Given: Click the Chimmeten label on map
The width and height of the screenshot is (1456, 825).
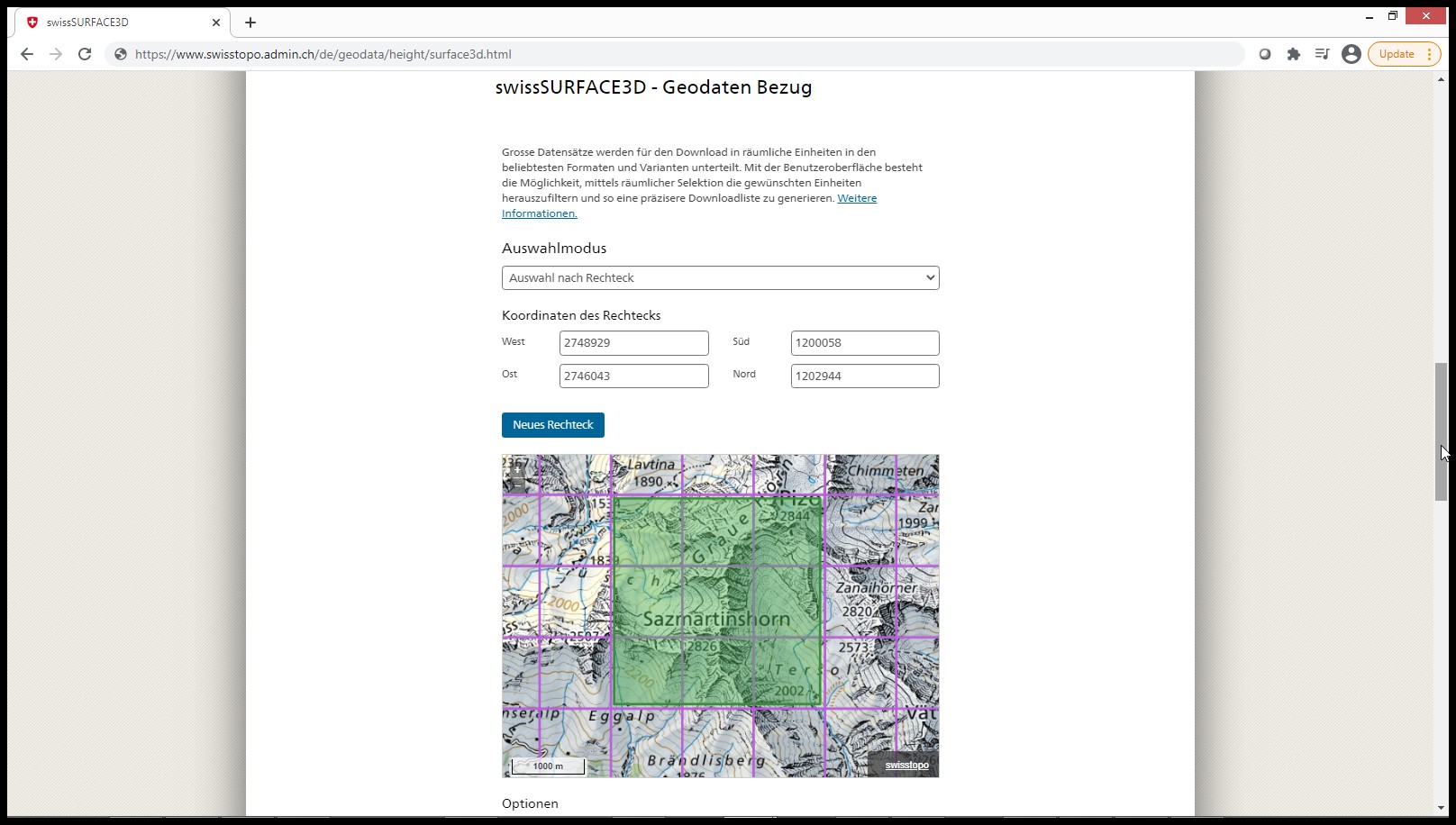Looking at the screenshot, I should click(886, 470).
